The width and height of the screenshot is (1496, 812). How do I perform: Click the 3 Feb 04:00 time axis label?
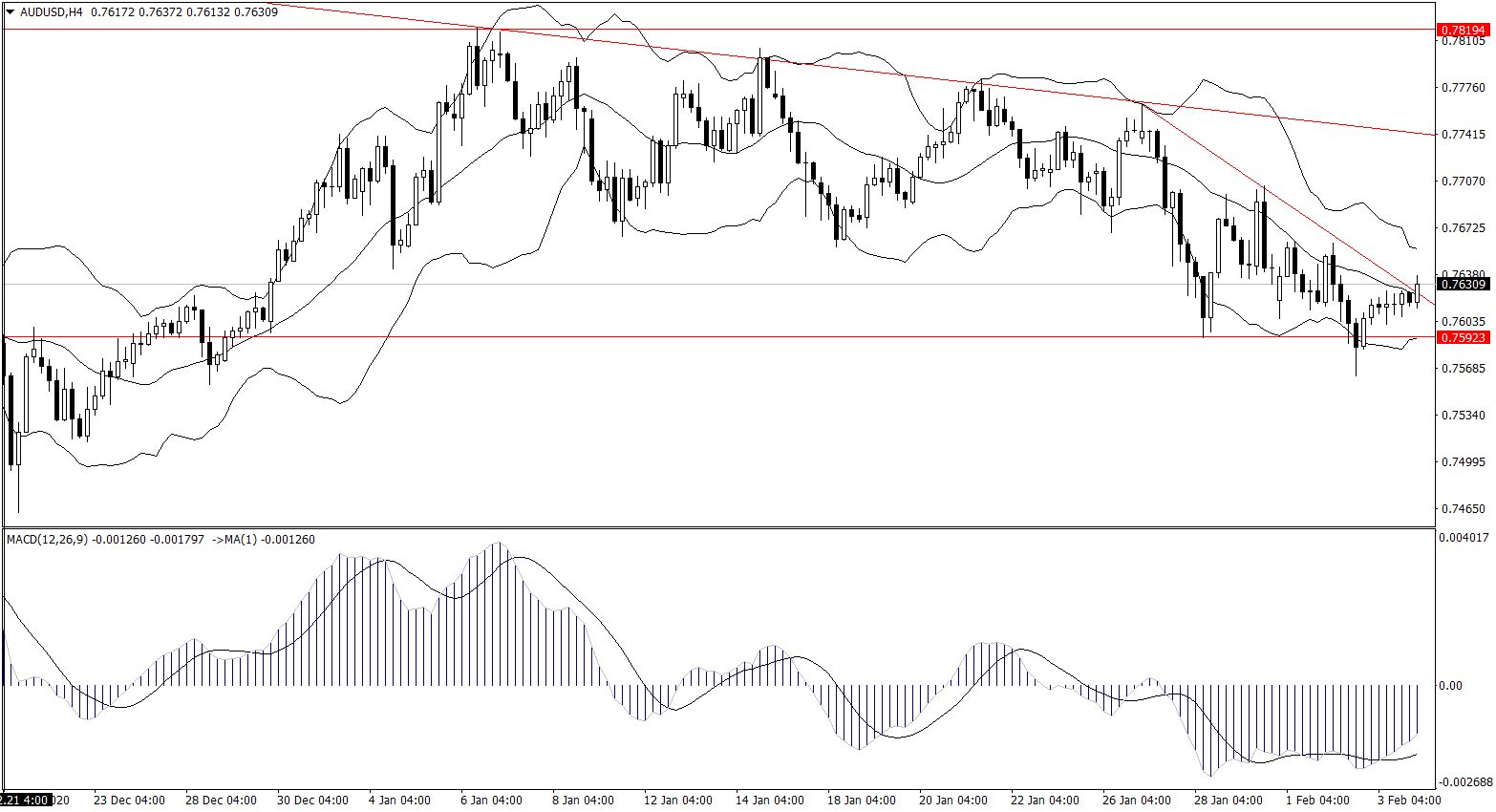[x=1409, y=800]
